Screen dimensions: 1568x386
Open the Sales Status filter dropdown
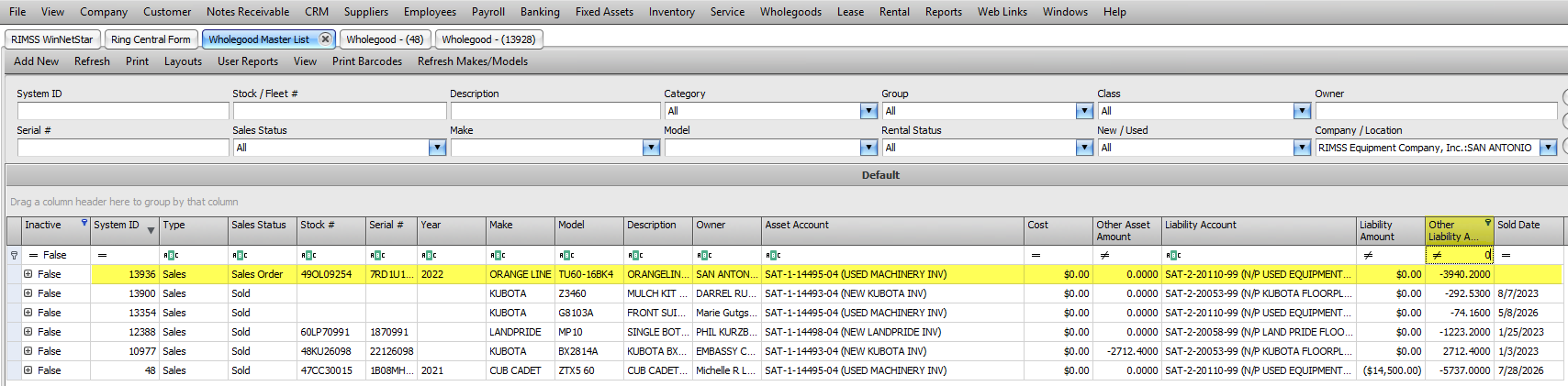437,148
